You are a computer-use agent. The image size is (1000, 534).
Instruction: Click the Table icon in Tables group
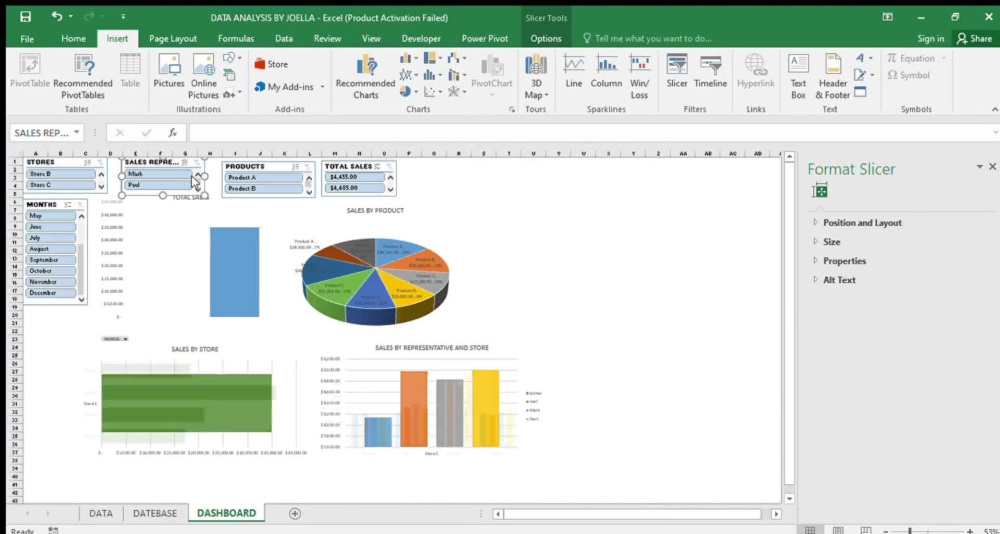tap(130, 71)
